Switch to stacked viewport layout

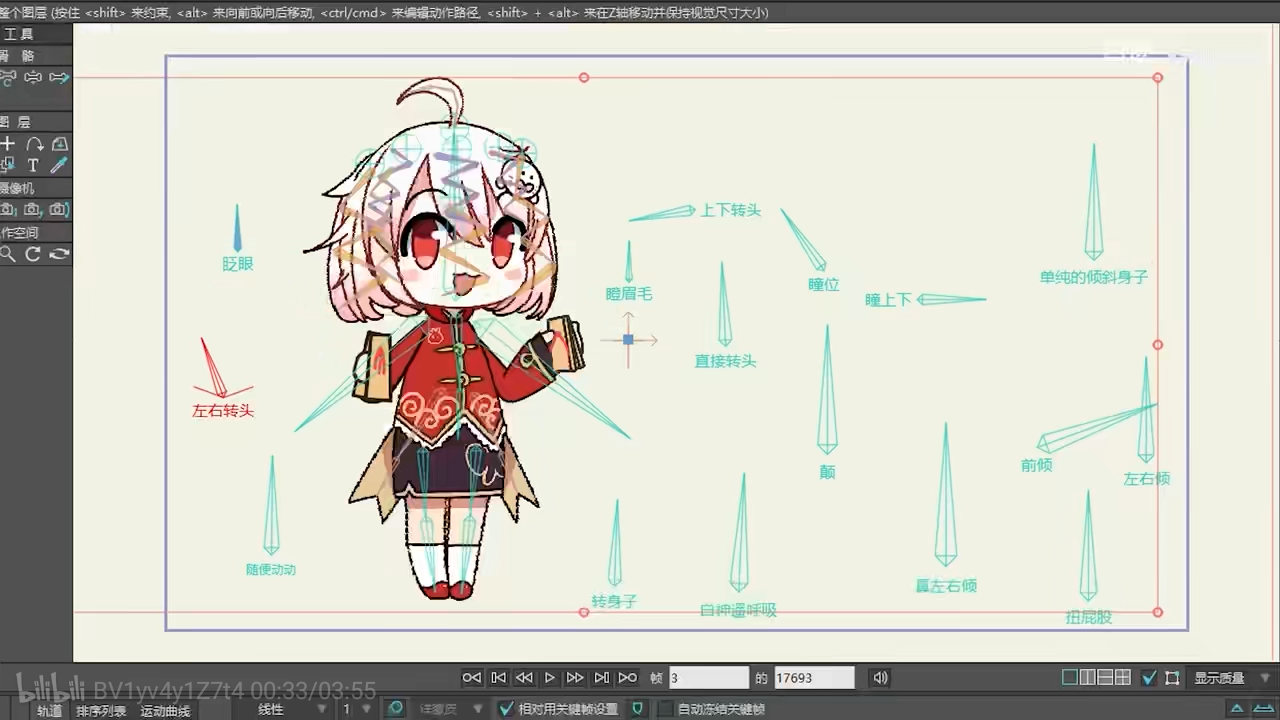point(1105,678)
